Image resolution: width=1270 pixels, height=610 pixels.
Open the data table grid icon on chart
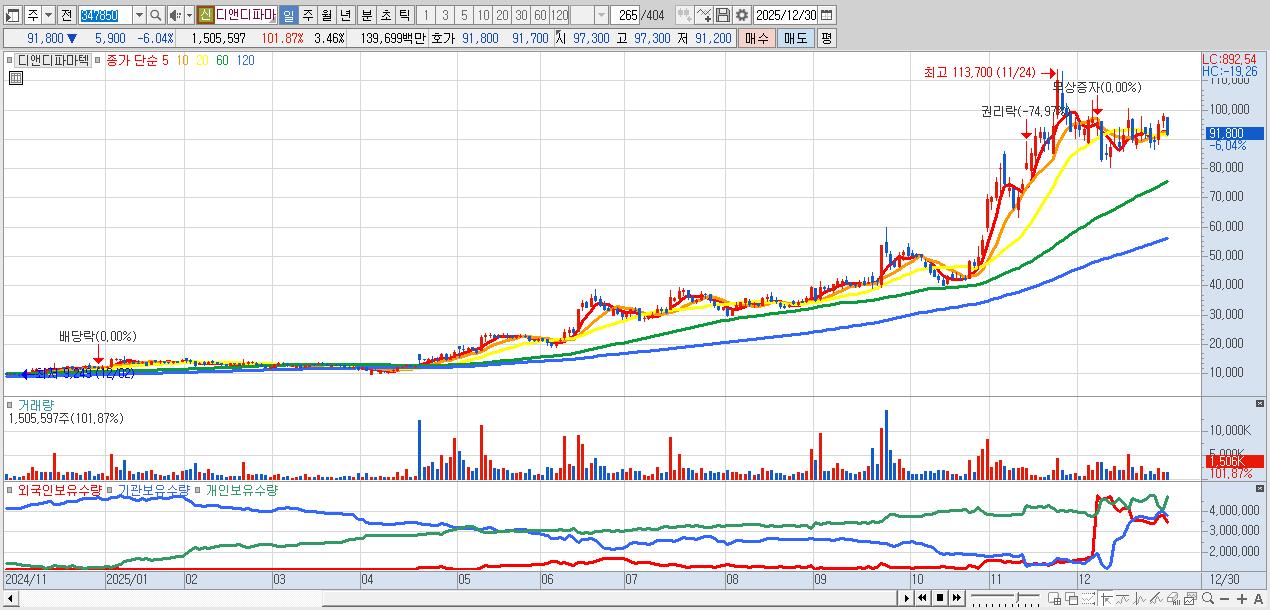(x=16, y=78)
